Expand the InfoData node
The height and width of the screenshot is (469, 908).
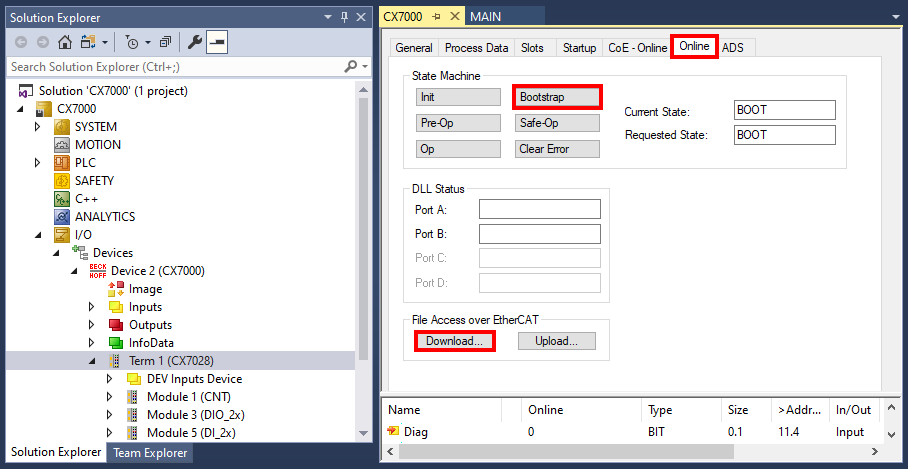[92, 343]
